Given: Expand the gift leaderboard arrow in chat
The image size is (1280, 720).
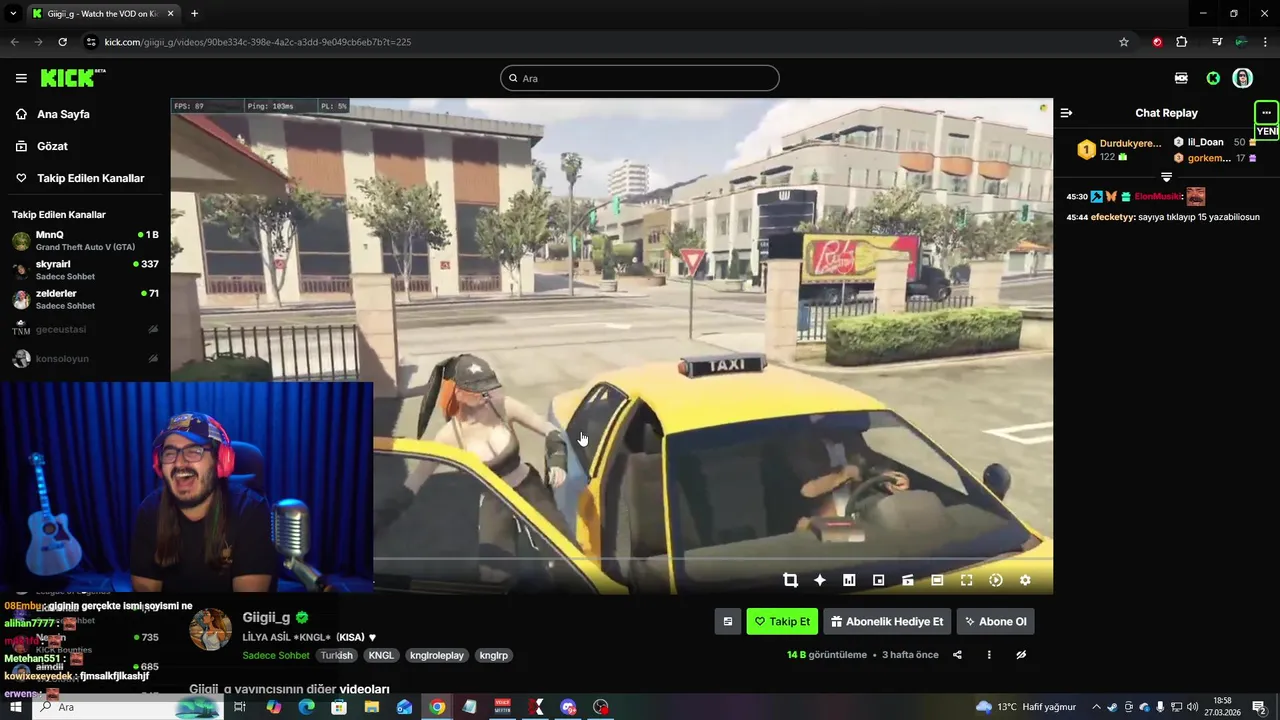Looking at the screenshot, I should (1166, 177).
